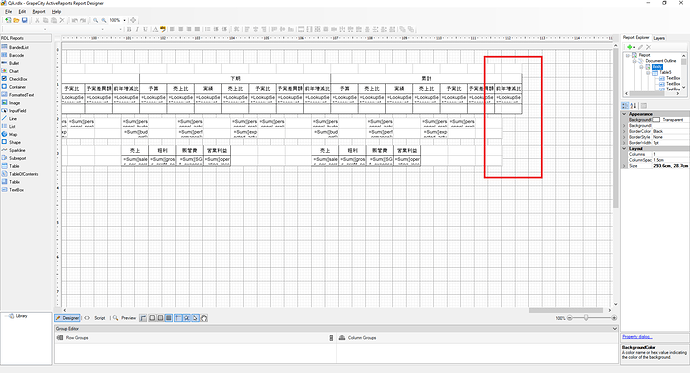Click the Copy icon in toolbar
690x373 pixels.
coord(45,20)
